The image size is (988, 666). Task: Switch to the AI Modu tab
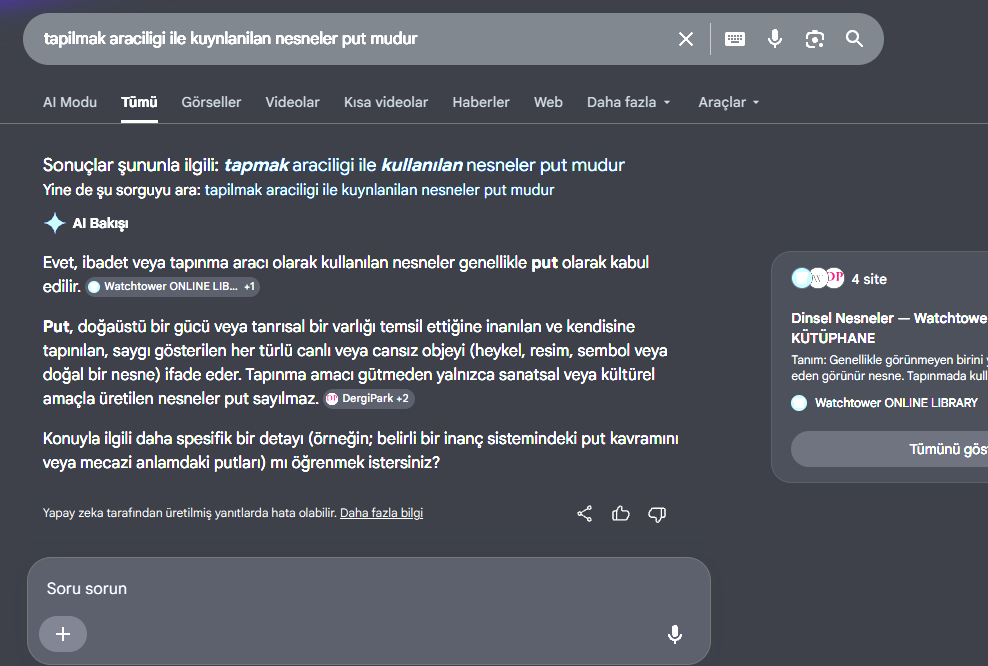pos(70,102)
